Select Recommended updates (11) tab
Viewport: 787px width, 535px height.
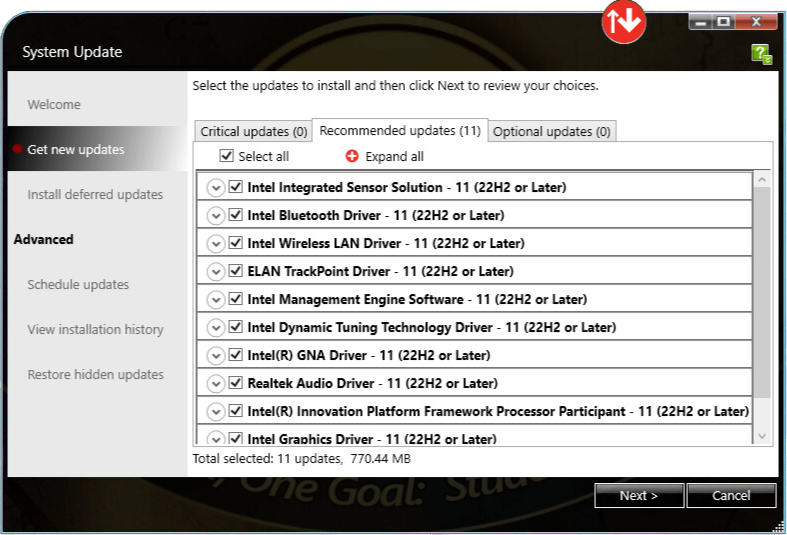point(400,130)
